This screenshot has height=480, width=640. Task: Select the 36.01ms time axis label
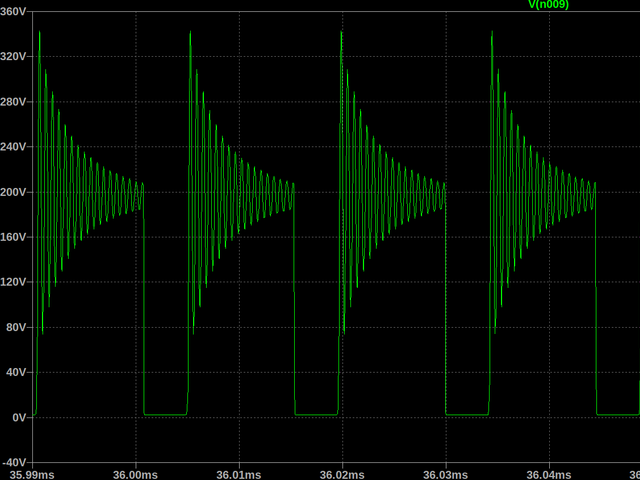[x=240, y=473]
